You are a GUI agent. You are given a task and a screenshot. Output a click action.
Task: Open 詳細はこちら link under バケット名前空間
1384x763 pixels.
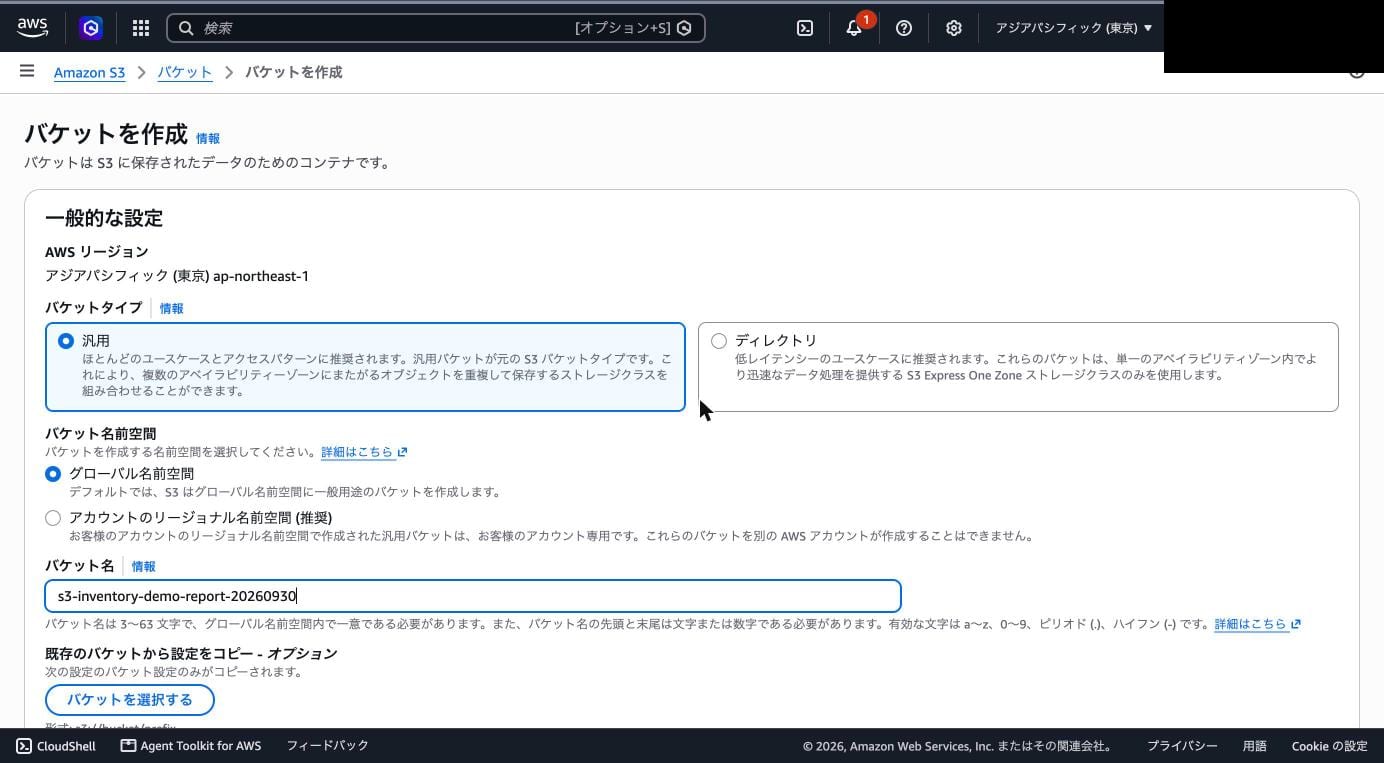click(364, 452)
